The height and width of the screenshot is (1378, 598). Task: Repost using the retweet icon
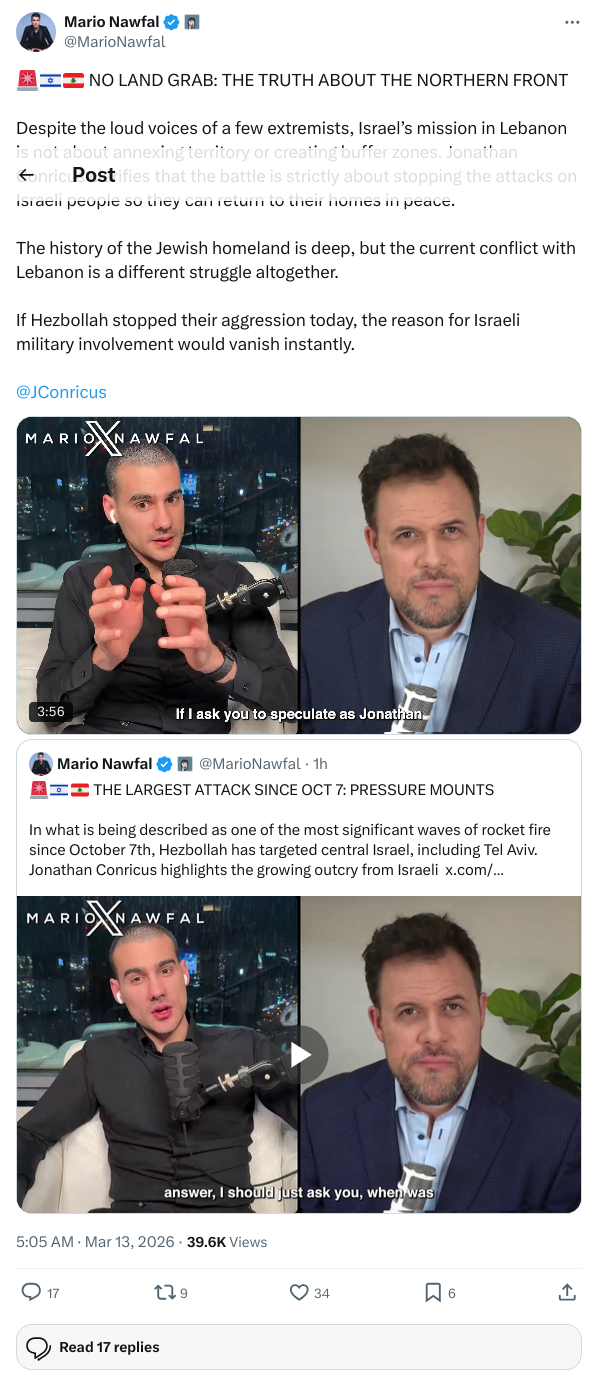tap(165, 1292)
